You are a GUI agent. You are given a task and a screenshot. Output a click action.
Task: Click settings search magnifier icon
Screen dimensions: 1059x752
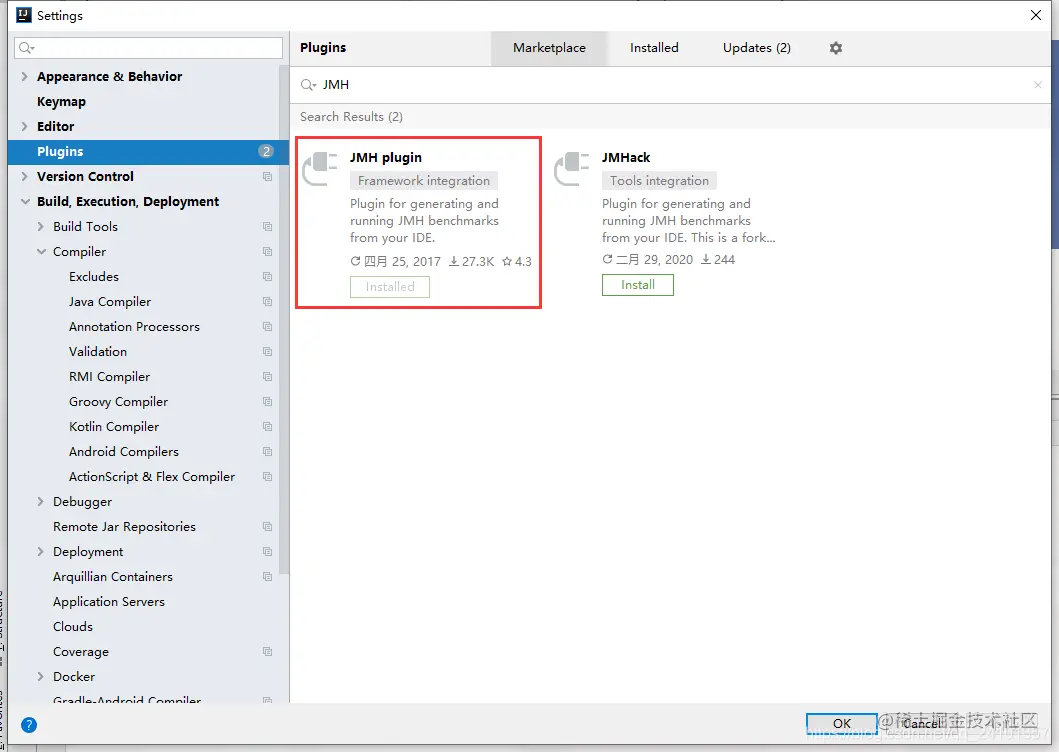(x=26, y=47)
